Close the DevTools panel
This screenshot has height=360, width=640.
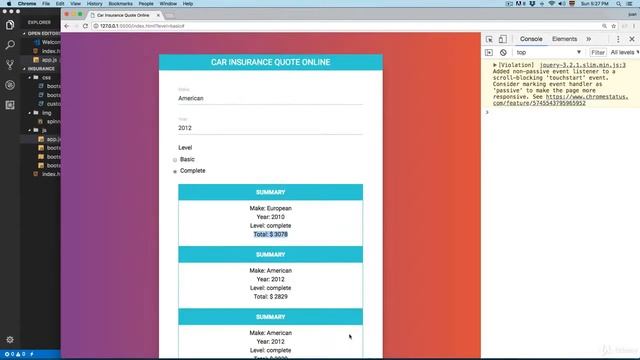pyautogui.click(x=632, y=39)
